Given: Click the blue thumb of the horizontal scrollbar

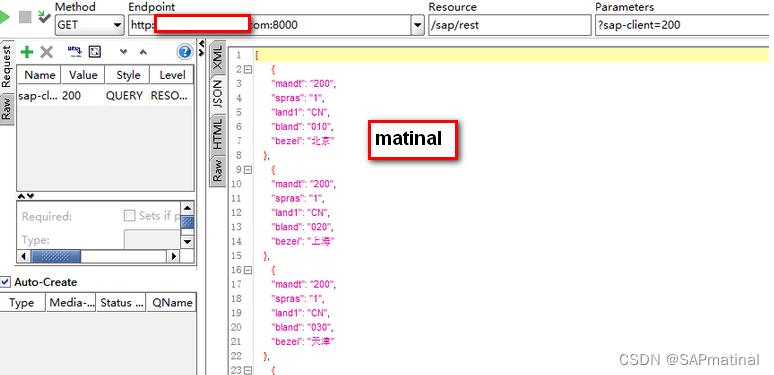Looking at the screenshot, I should pyautogui.click(x=56, y=256).
